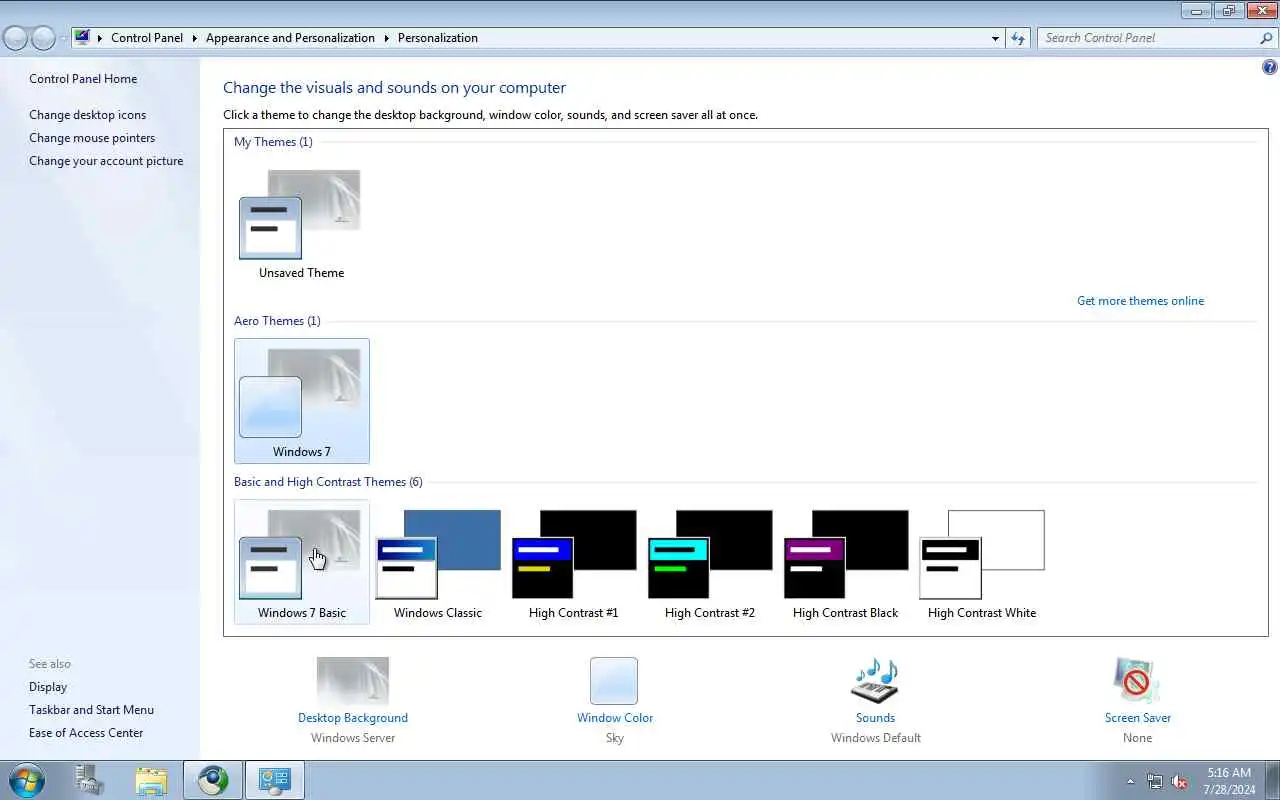Click the Screen Saver link text

[1138, 718]
